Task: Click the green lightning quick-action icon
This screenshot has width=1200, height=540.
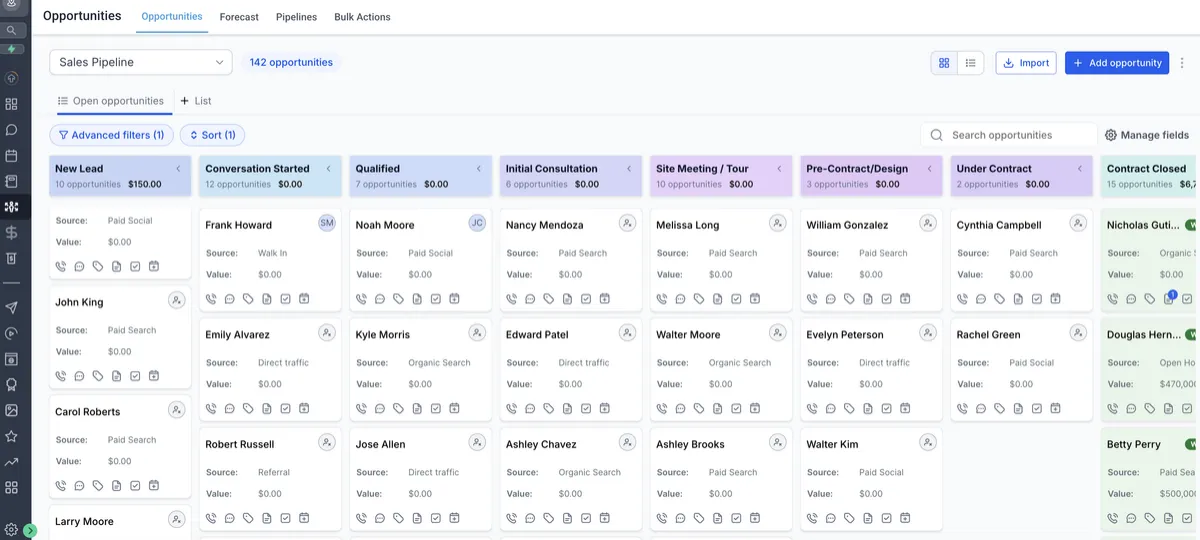Action: coord(12,49)
